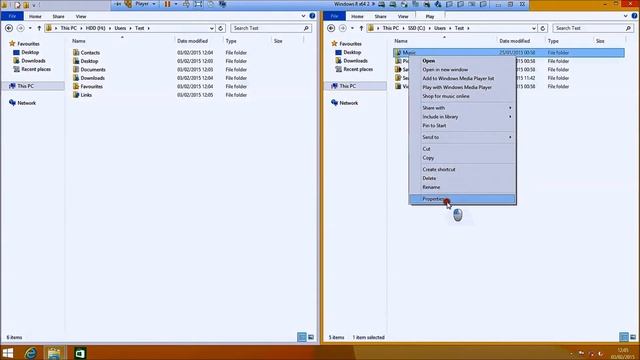Select the Documents folder icon in HDD window

(76, 69)
